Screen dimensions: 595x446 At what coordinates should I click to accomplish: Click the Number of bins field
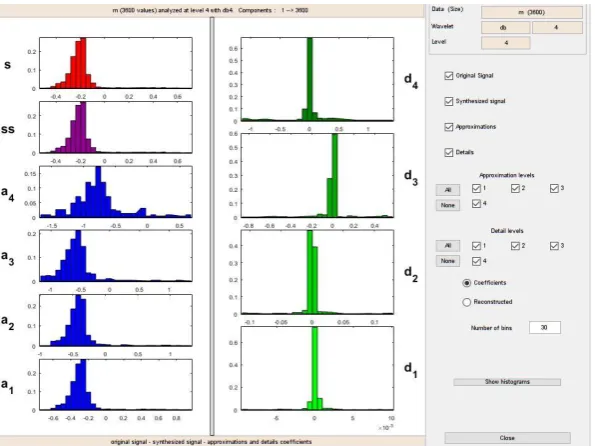(545, 328)
